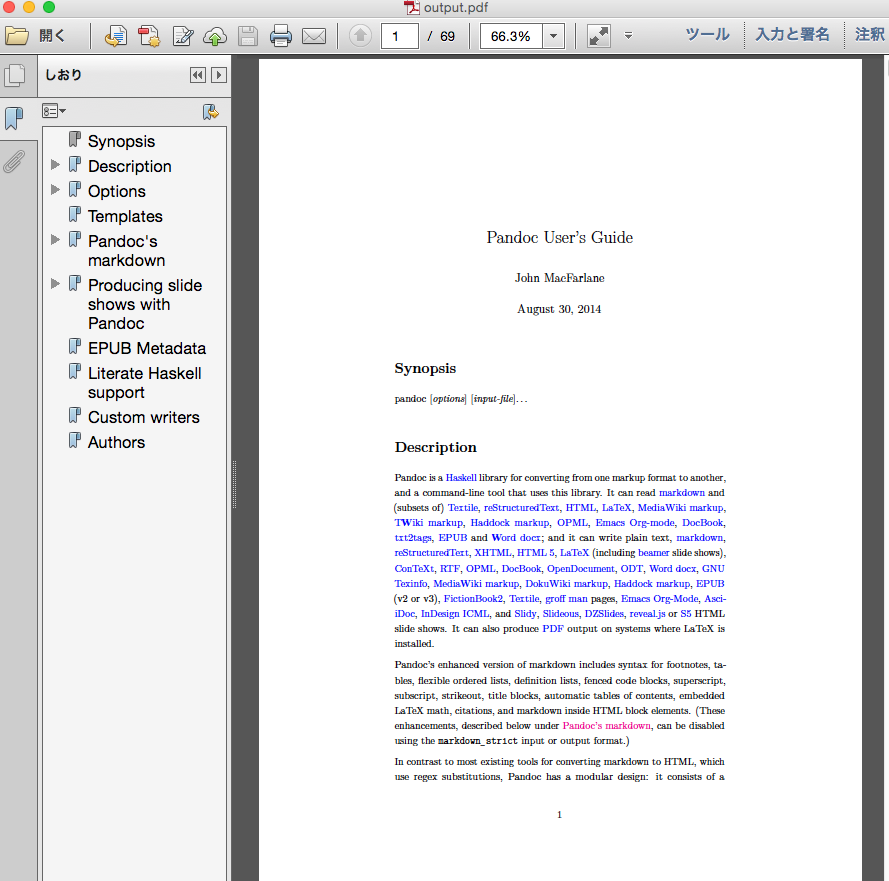889x881 pixels.
Task: Open the bookmarks options menu
Action: point(54,111)
